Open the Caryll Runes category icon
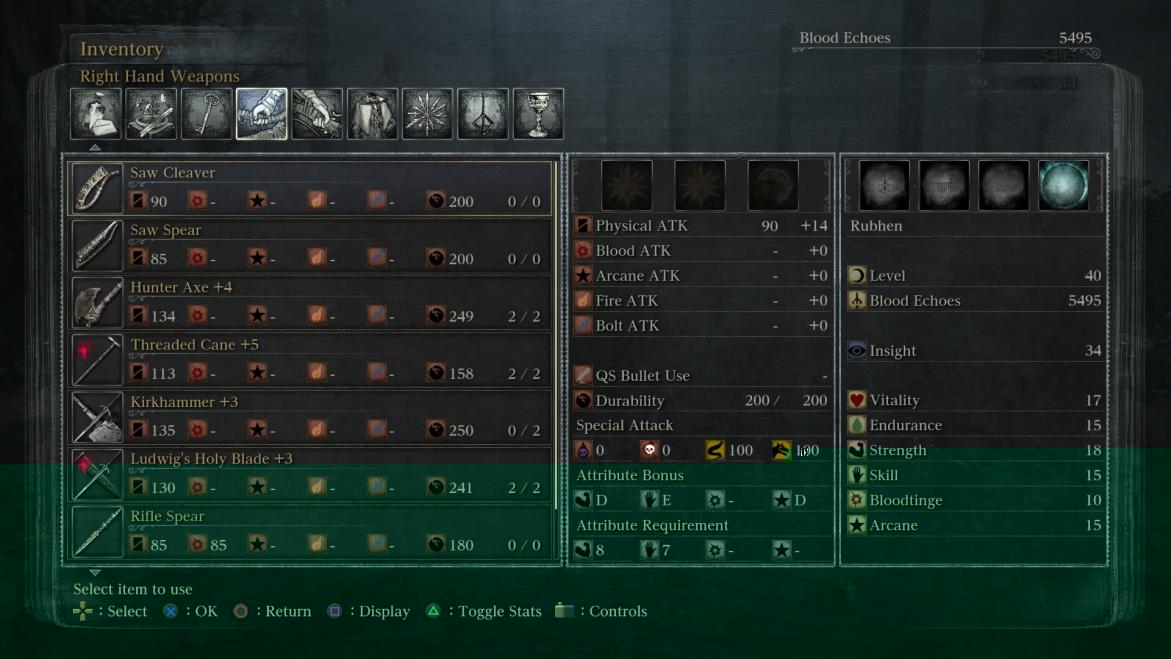 (482, 114)
